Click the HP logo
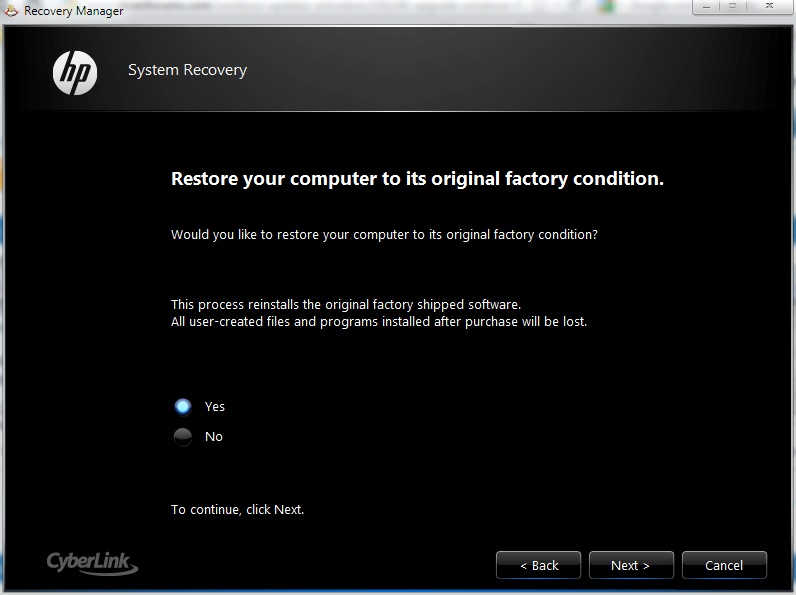 pyautogui.click(x=75, y=73)
